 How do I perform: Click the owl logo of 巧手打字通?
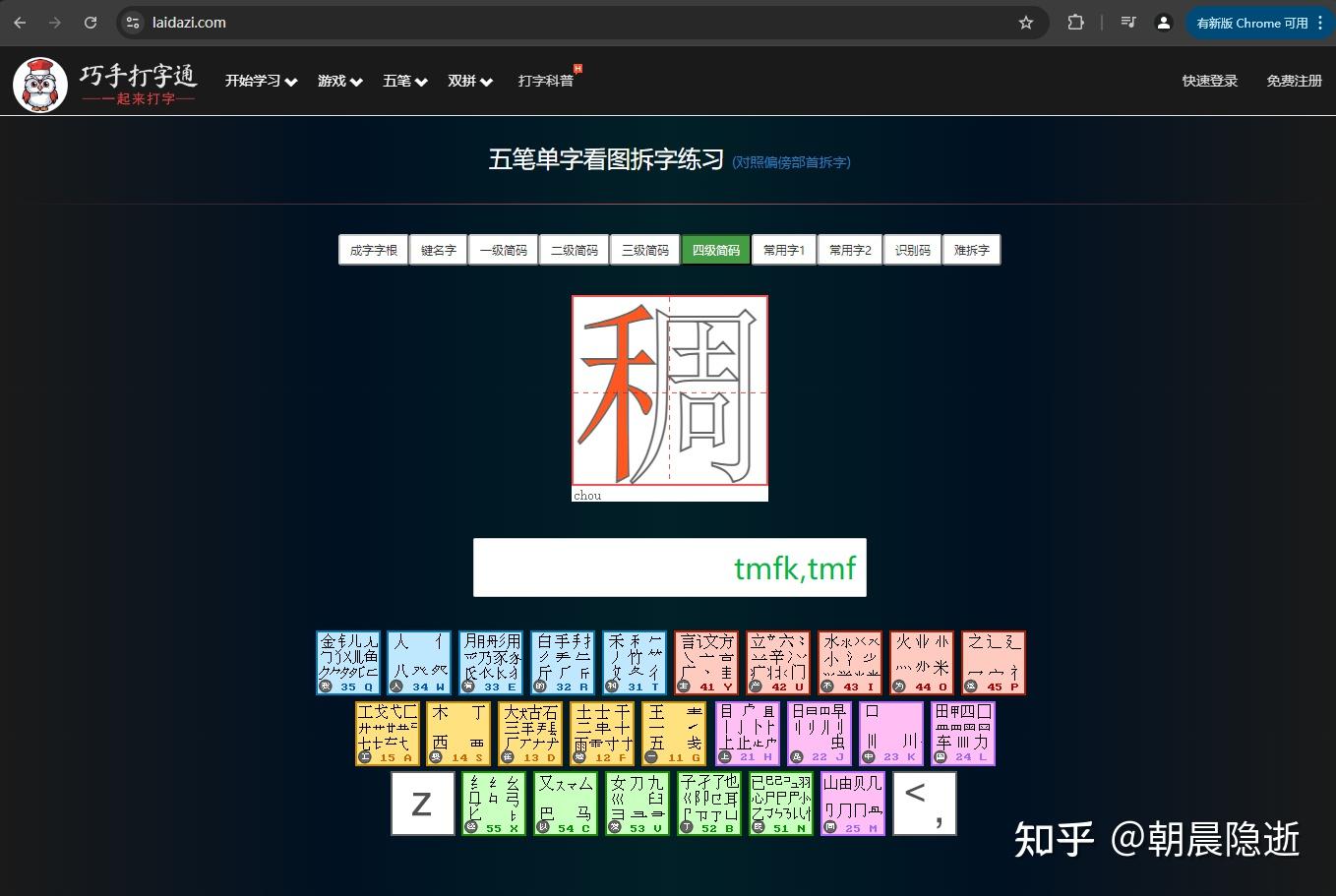pos(40,85)
